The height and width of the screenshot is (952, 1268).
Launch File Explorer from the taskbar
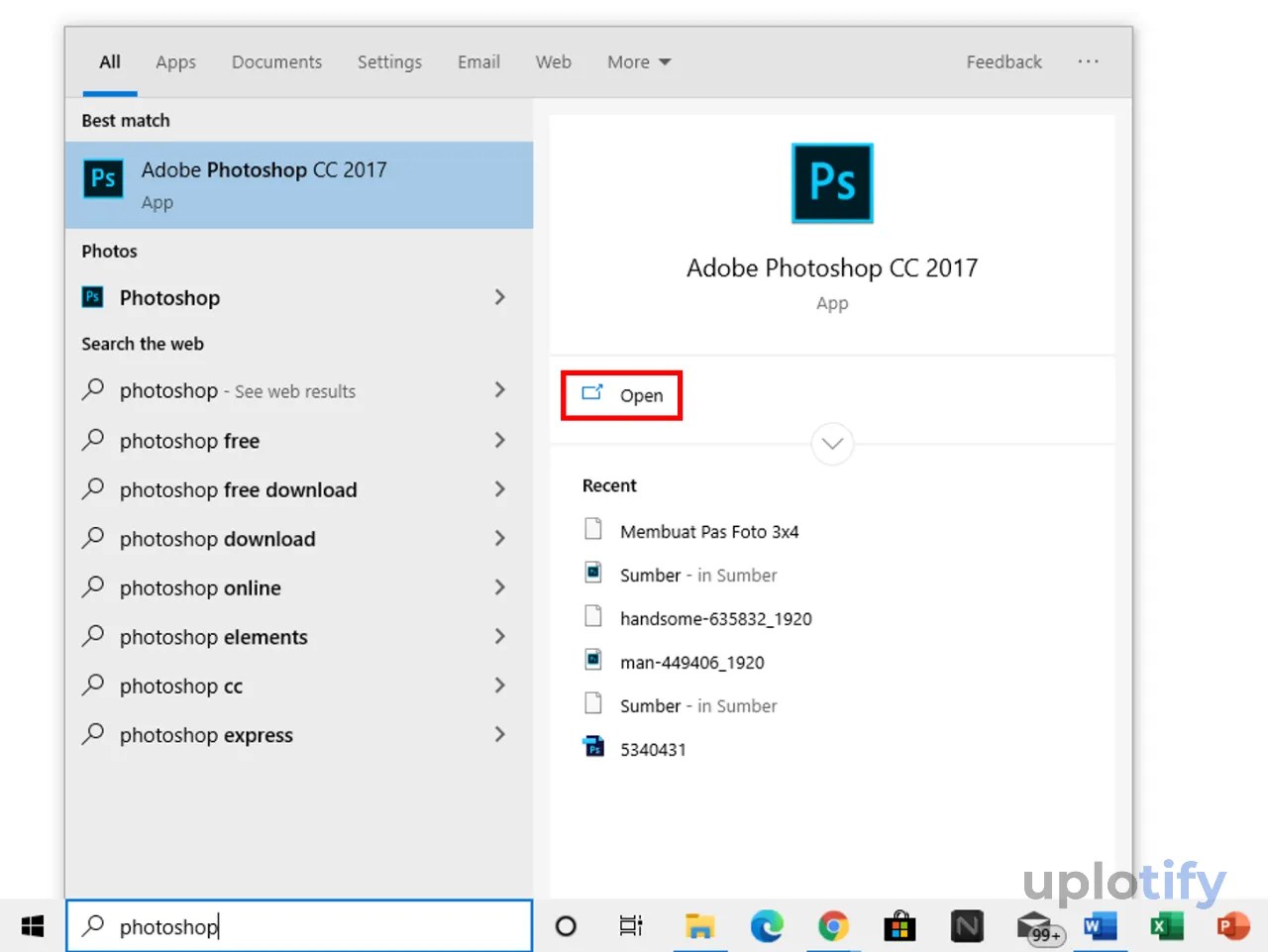(x=700, y=926)
